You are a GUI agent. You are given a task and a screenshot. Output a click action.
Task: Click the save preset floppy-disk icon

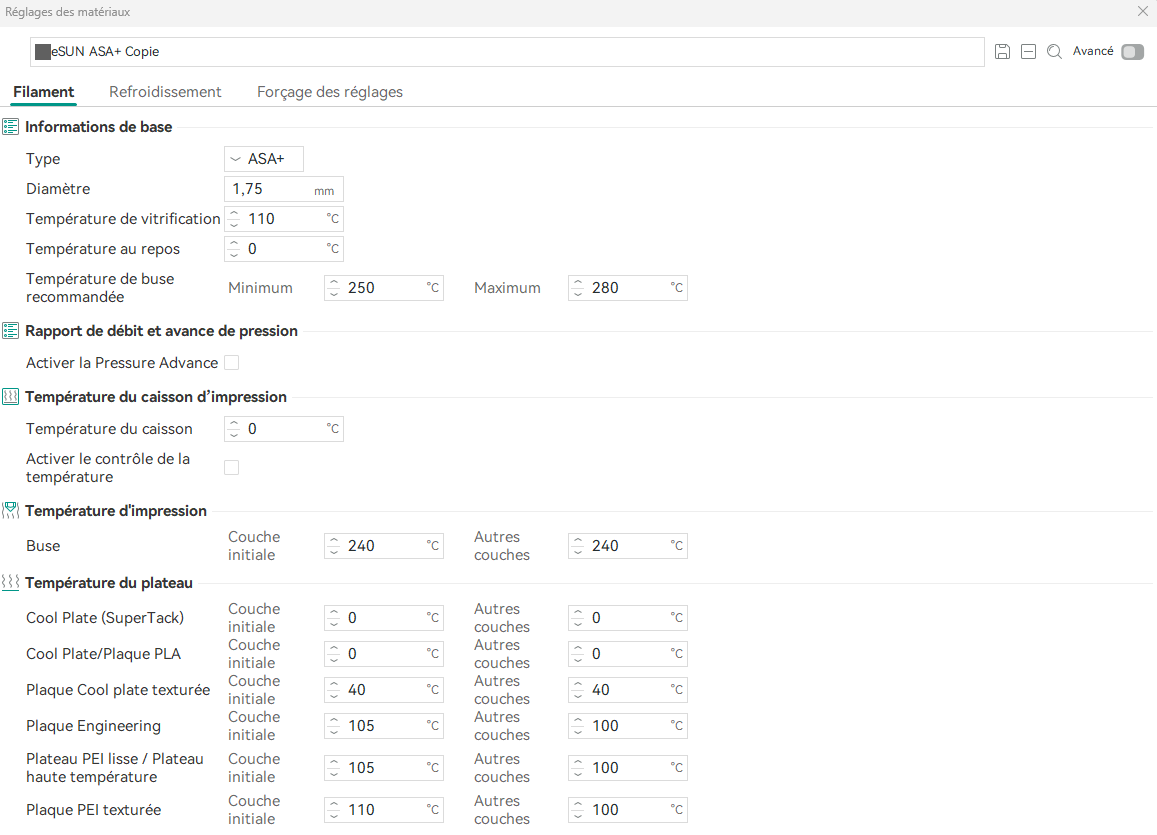pyautogui.click(x=1002, y=52)
